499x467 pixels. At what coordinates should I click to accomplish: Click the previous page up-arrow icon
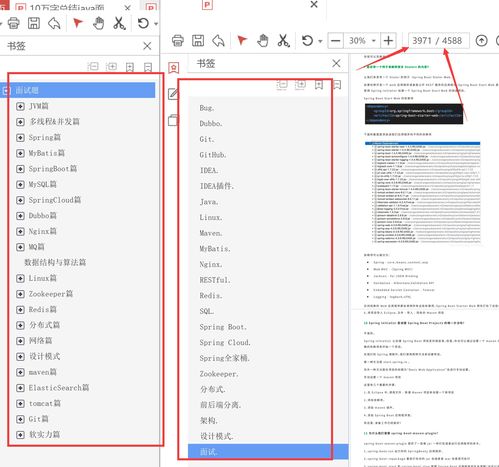pyautogui.click(x=481, y=41)
